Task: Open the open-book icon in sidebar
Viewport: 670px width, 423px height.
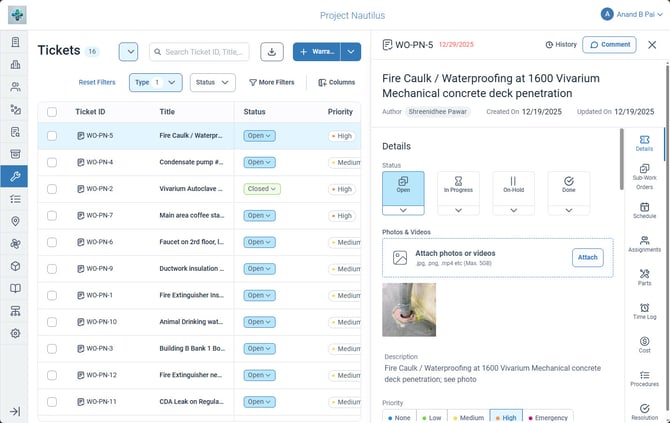Action: tap(15, 288)
